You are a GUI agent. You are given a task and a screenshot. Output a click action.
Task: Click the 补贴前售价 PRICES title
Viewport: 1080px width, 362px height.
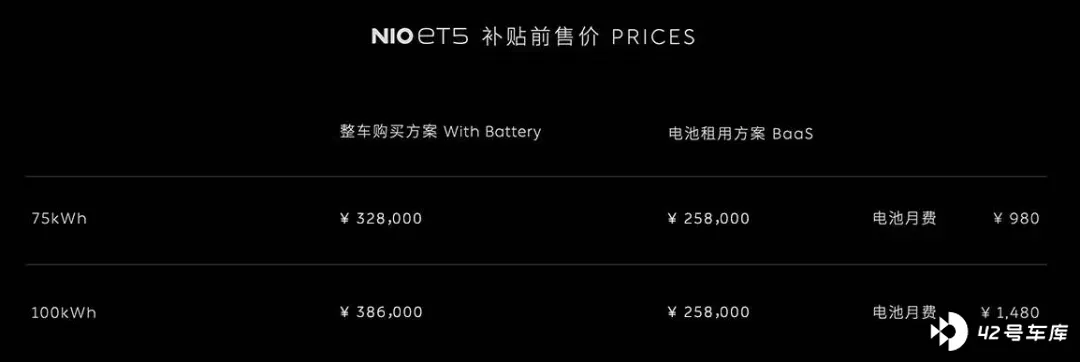[588, 36]
